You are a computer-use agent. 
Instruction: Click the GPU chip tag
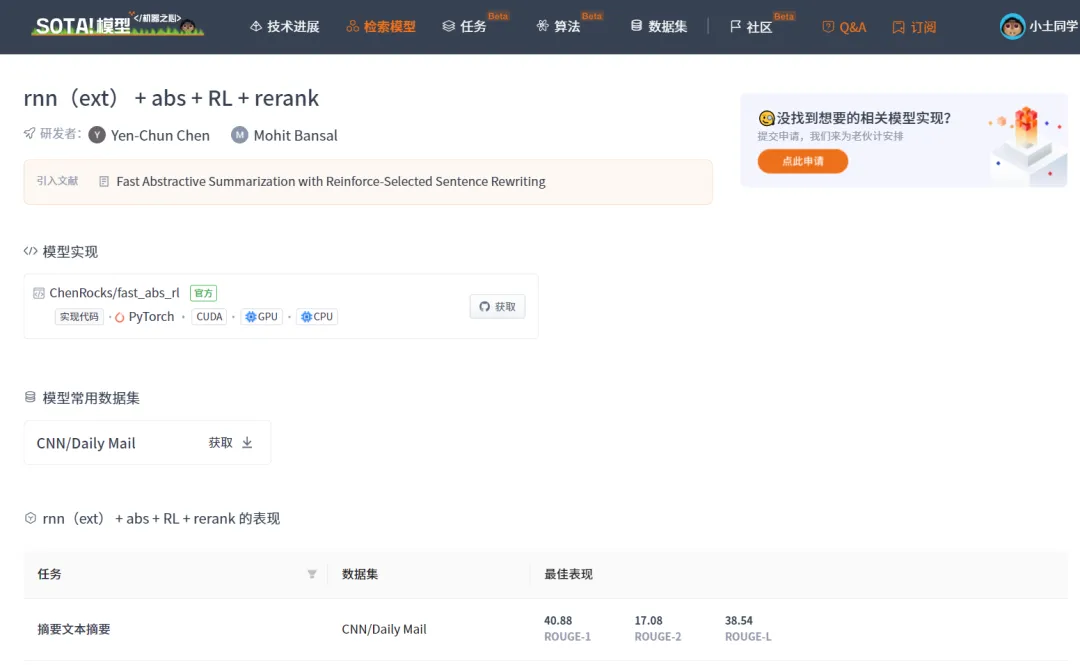tap(262, 317)
